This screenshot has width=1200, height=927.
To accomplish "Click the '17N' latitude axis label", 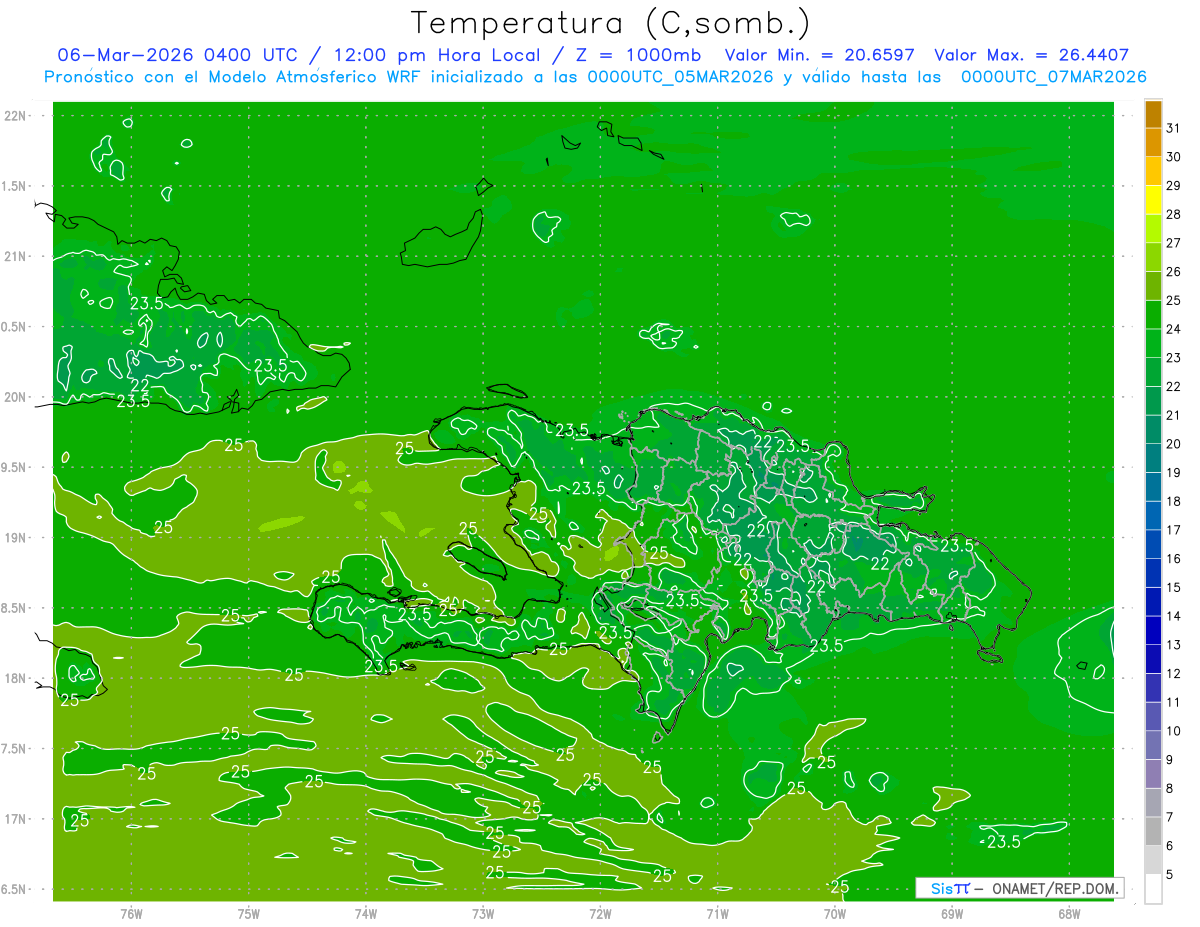I will pyautogui.click(x=14, y=819).
